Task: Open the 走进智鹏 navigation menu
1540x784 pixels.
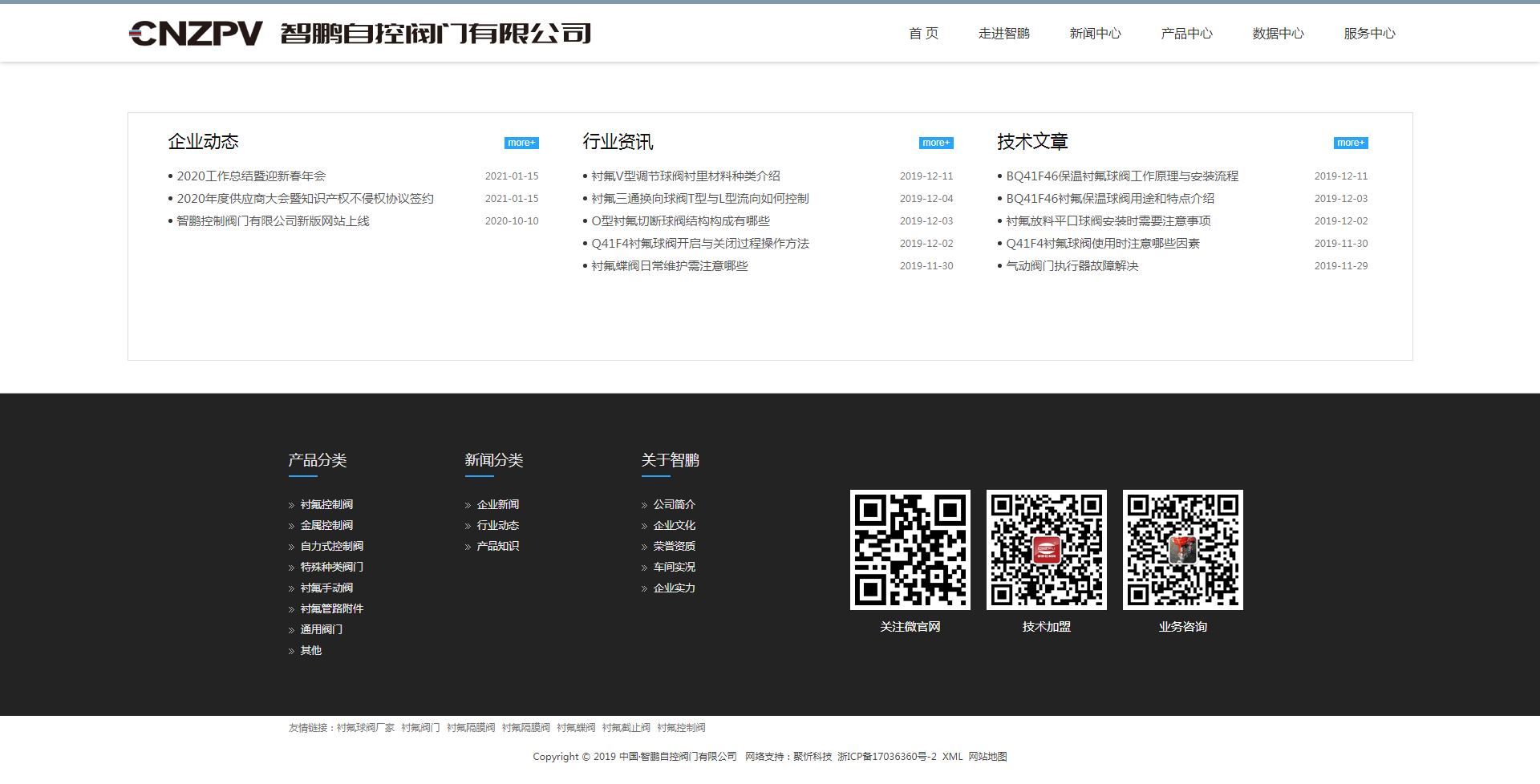Action: [1003, 34]
